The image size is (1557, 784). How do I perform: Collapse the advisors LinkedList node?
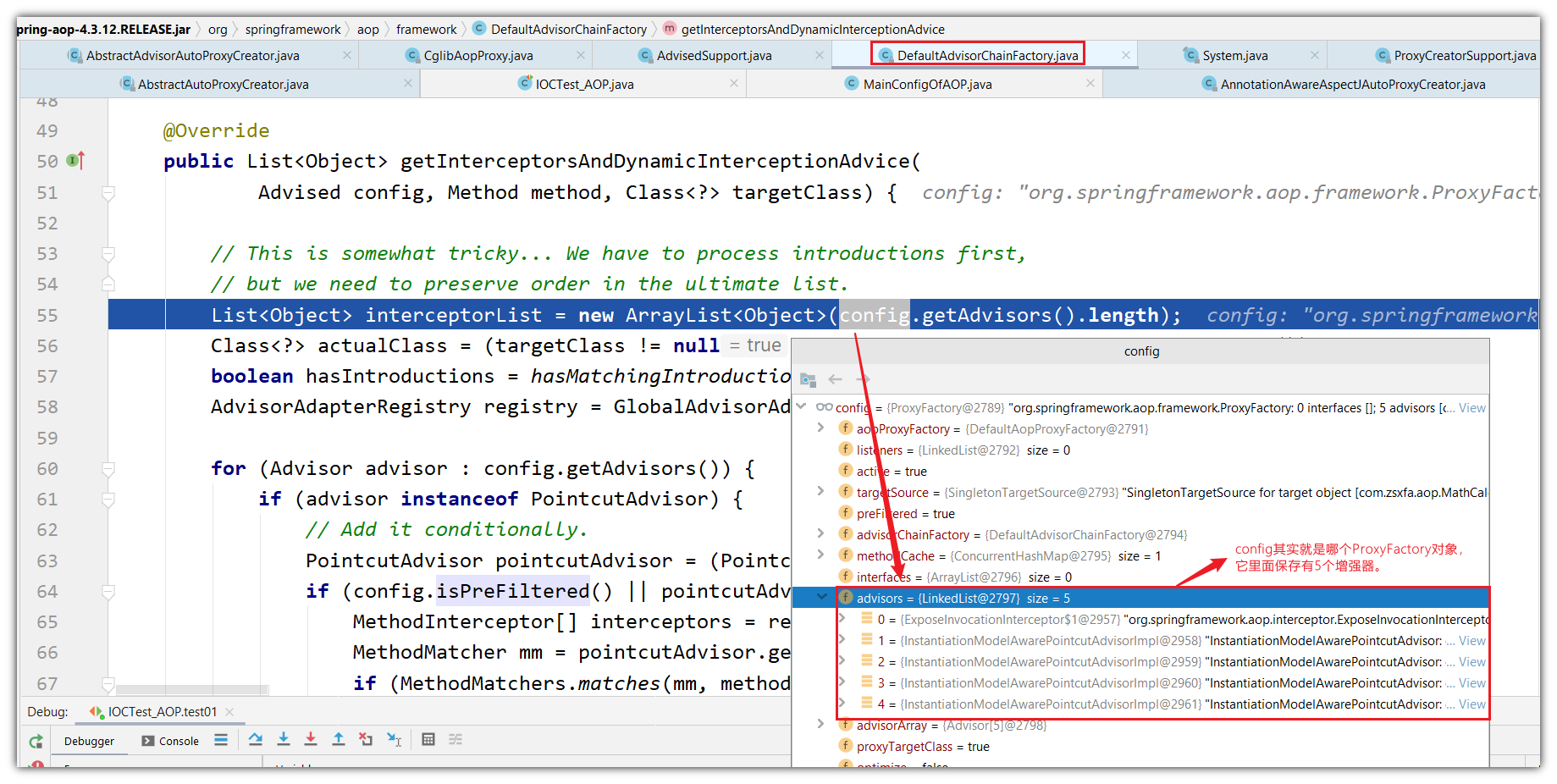pos(821,597)
